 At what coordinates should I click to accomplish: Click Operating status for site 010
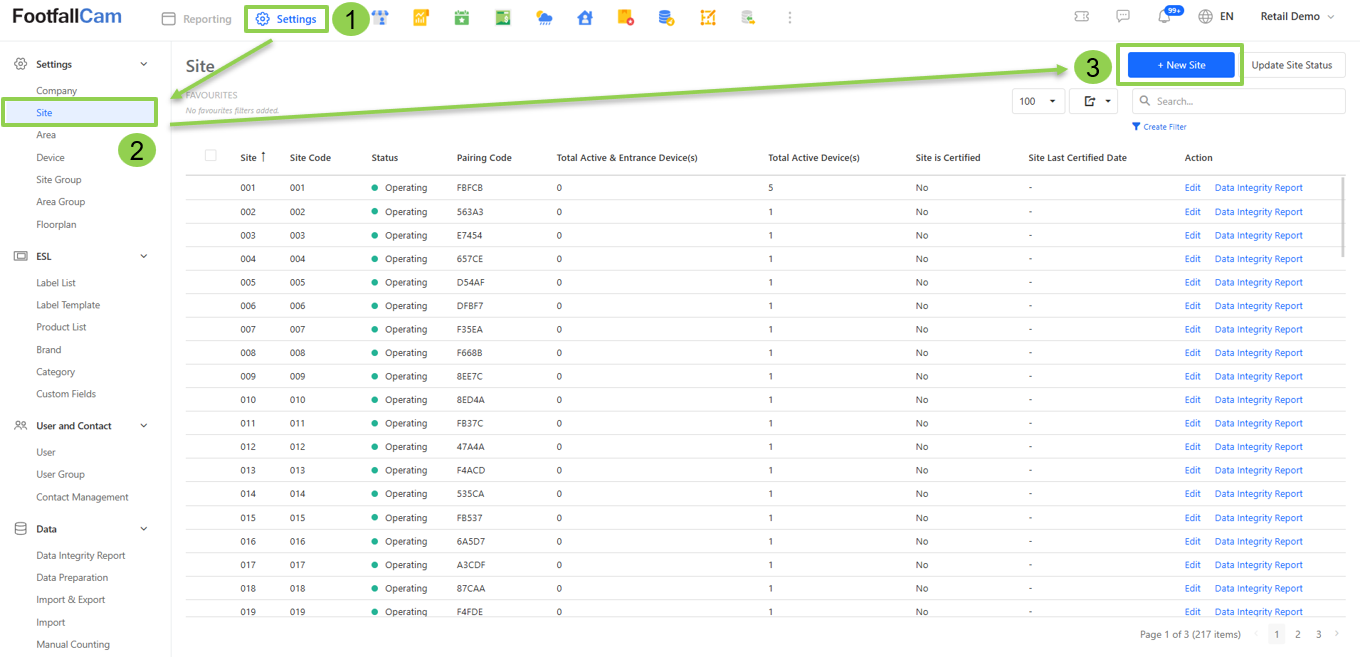[x=399, y=400]
